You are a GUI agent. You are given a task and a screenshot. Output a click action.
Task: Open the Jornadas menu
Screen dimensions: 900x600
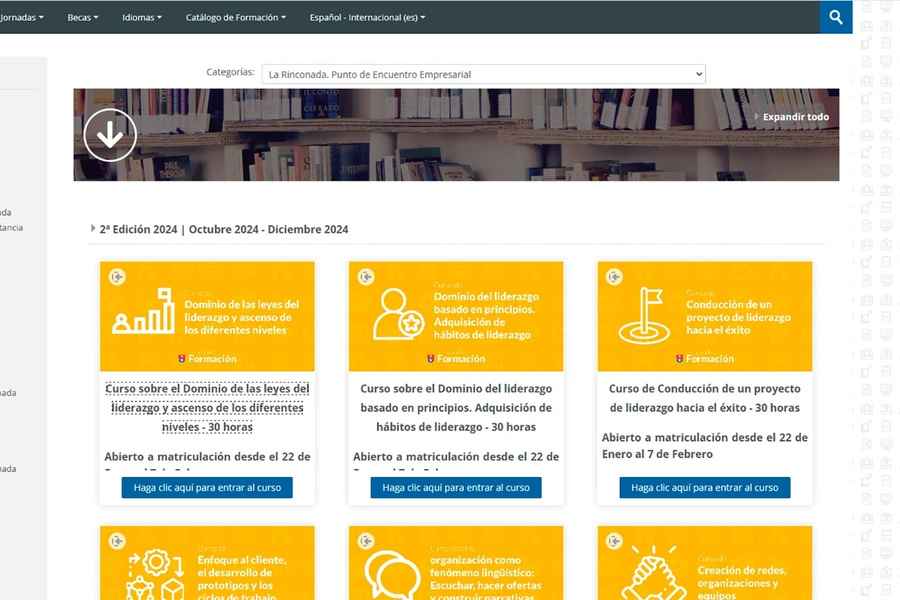(x=22, y=17)
